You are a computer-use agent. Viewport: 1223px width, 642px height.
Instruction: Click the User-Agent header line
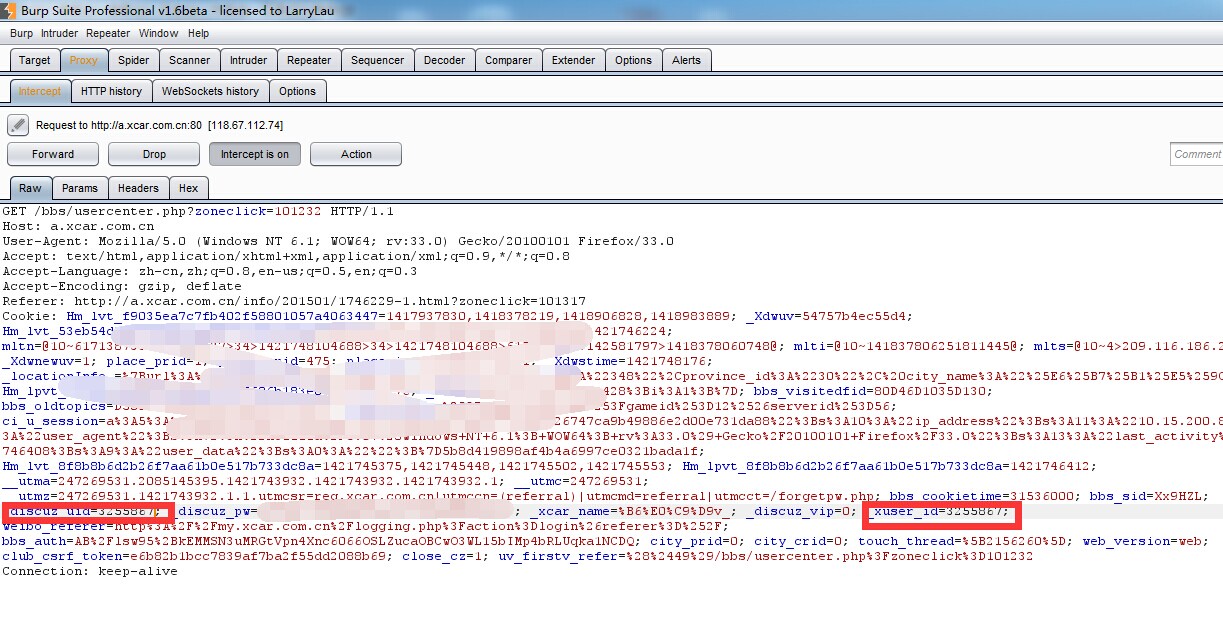point(338,242)
